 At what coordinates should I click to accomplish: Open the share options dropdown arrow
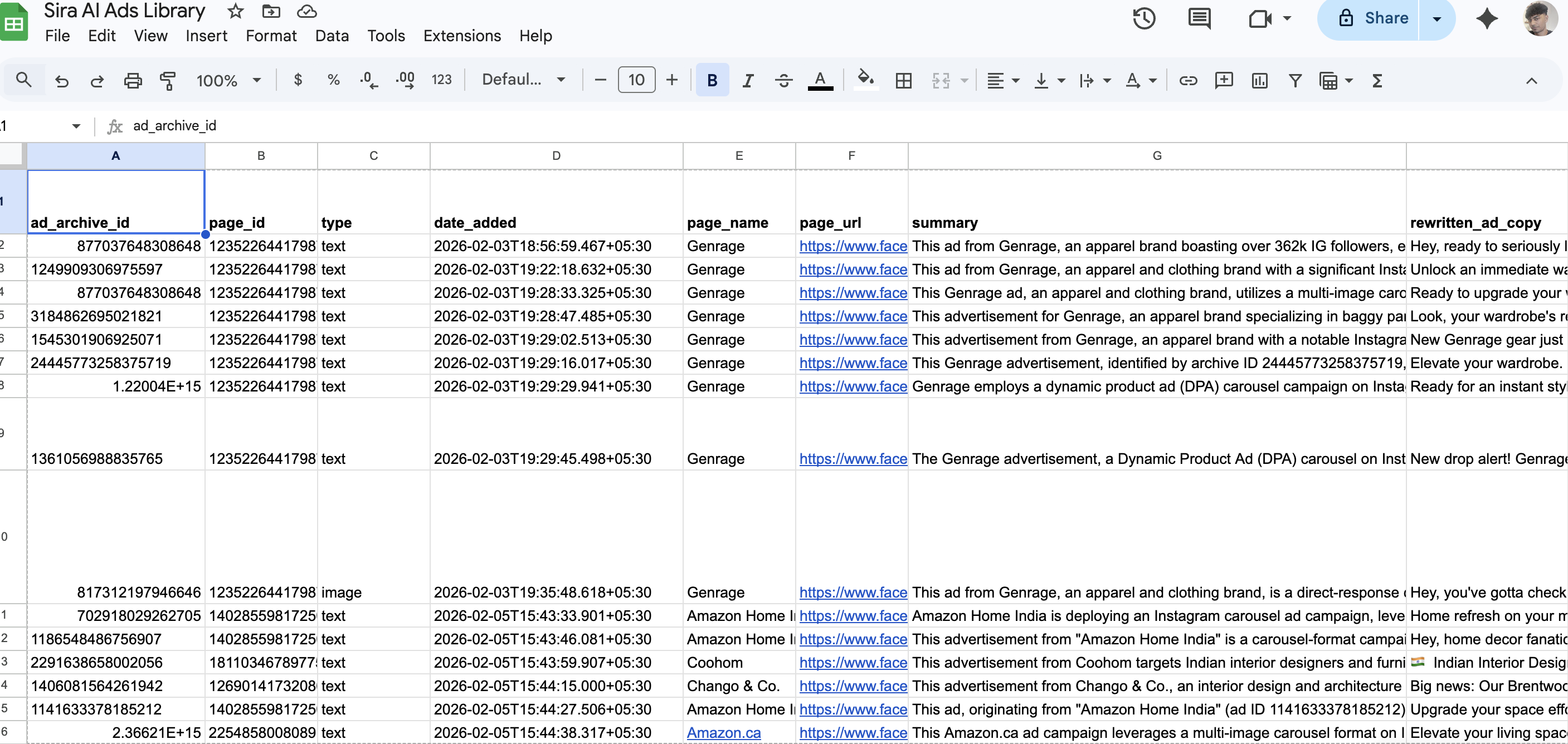1436,18
